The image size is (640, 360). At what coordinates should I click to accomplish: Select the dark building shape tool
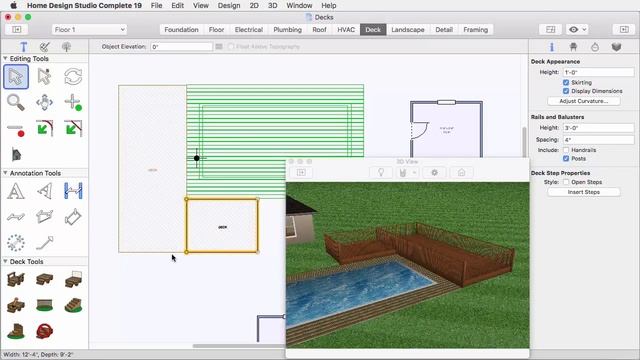[16, 155]
